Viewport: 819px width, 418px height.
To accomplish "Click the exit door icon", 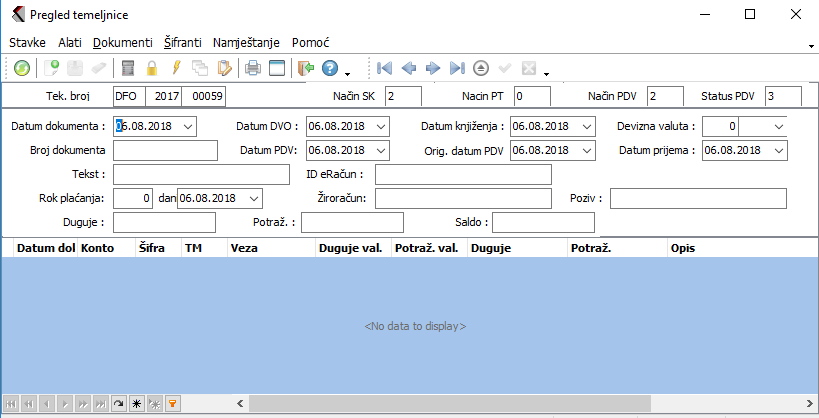I will (x=306, y=69).
